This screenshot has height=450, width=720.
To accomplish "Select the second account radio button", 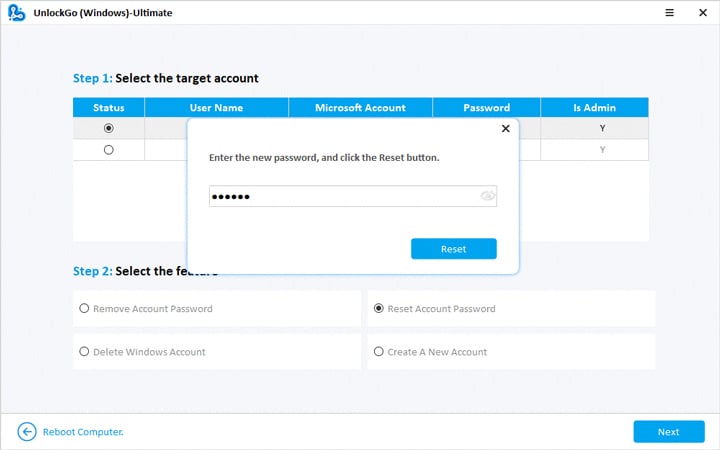I will pyautogui.click(x=108, y=150).
